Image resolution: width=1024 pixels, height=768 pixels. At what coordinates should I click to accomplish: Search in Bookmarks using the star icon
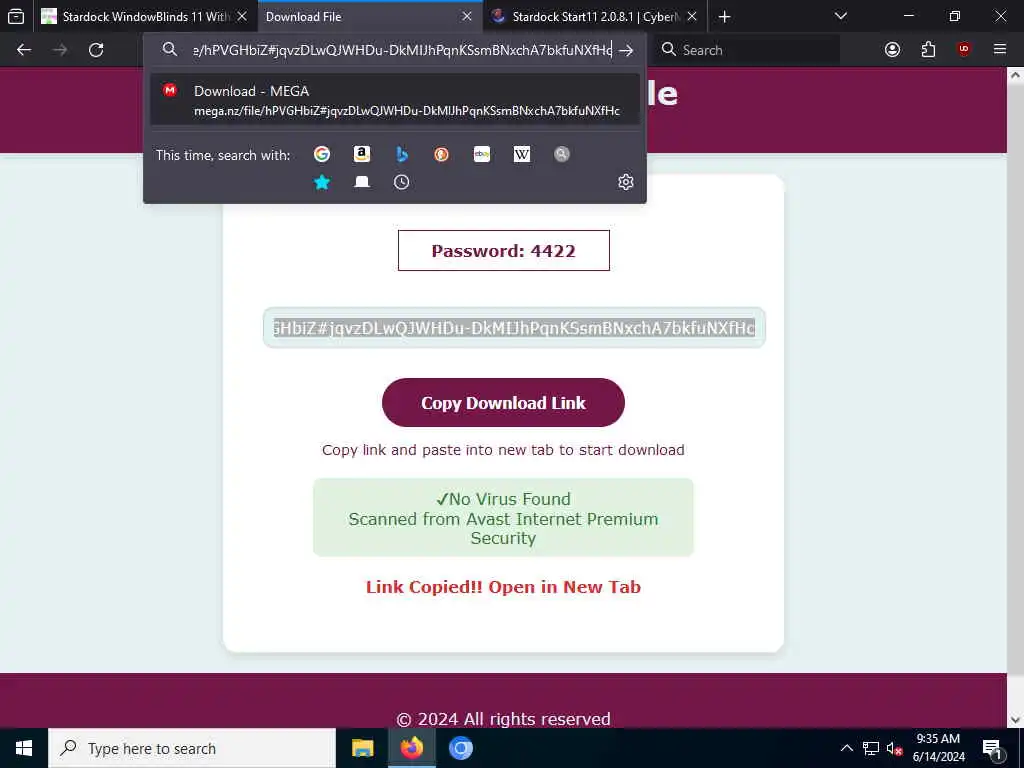(322, 182)
